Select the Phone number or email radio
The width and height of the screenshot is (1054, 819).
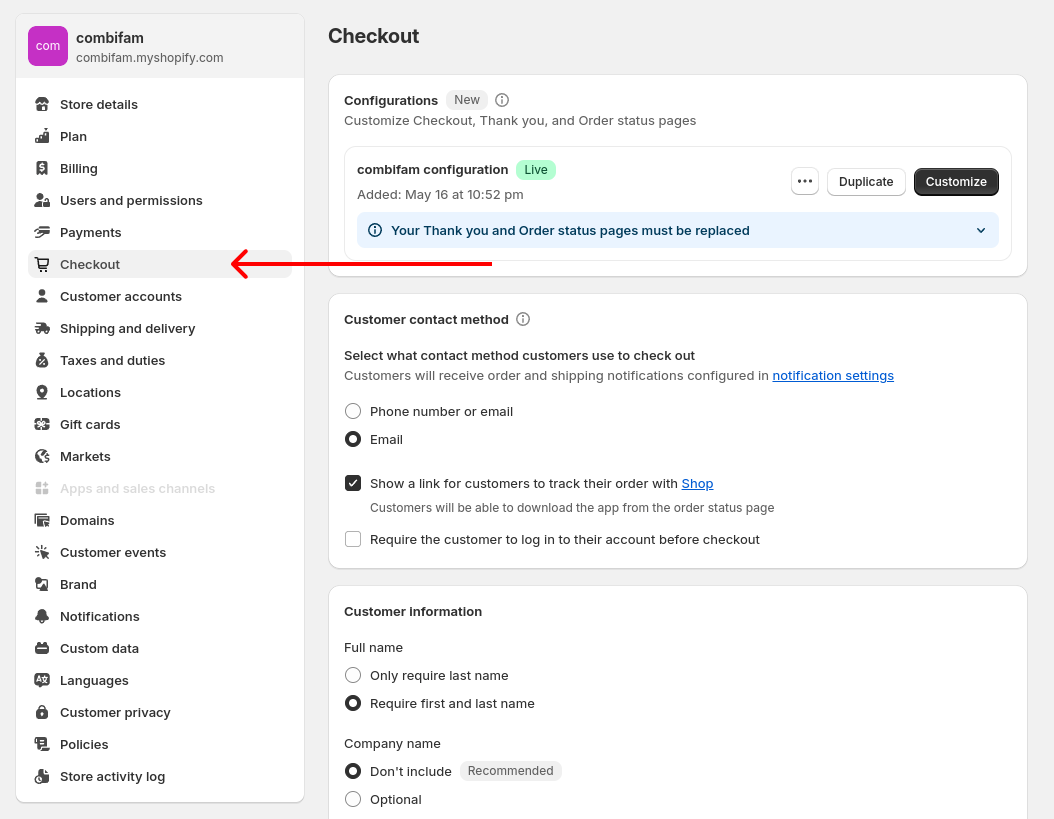[x=353, y=412]
